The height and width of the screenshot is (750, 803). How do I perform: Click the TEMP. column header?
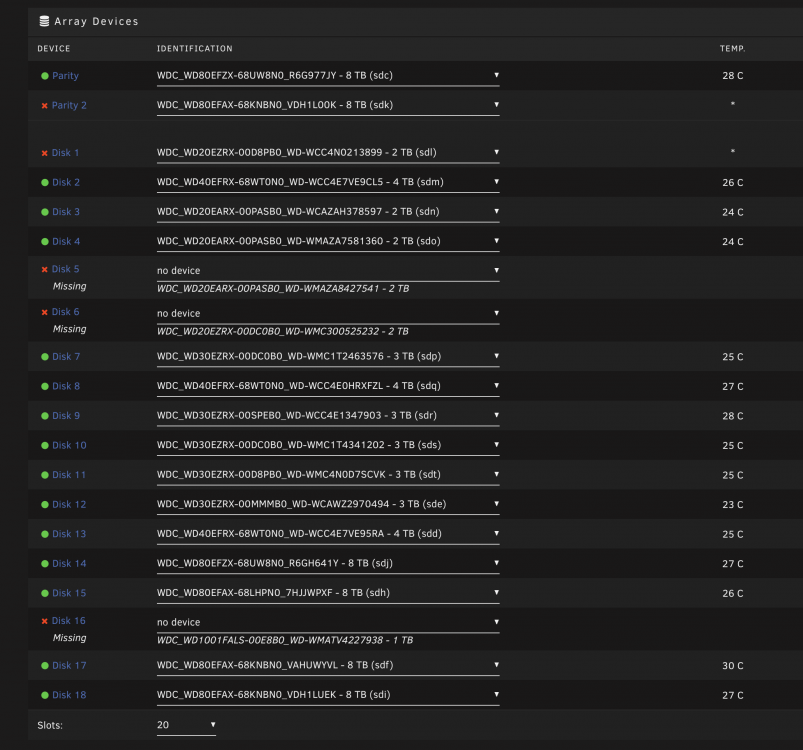pos(732,49)
